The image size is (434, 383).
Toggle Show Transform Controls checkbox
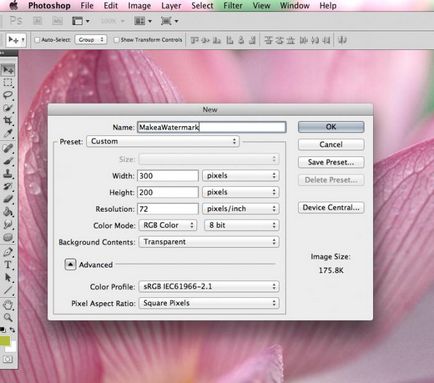tap(116, 40)
